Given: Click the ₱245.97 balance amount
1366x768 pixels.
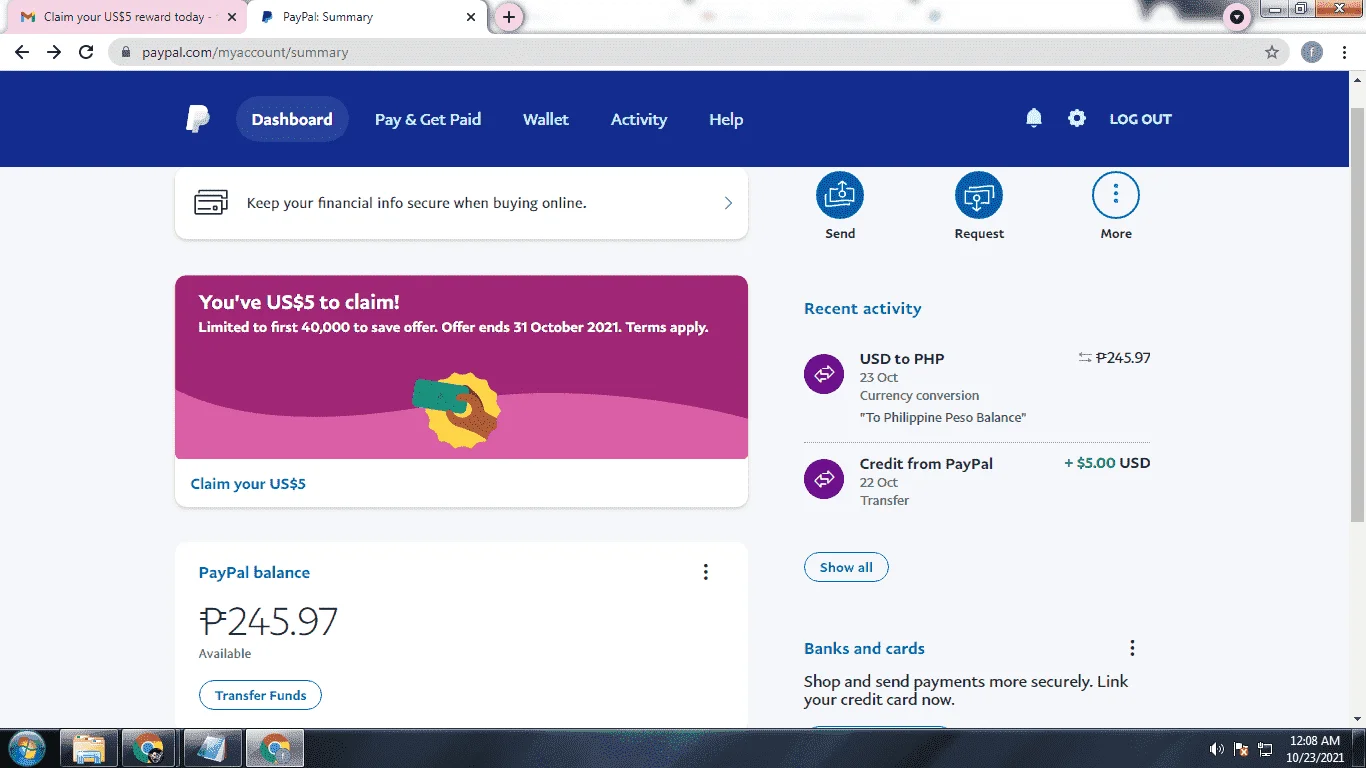Looking at the screenshot, I should pyautogui.click(x=269, y=622).
